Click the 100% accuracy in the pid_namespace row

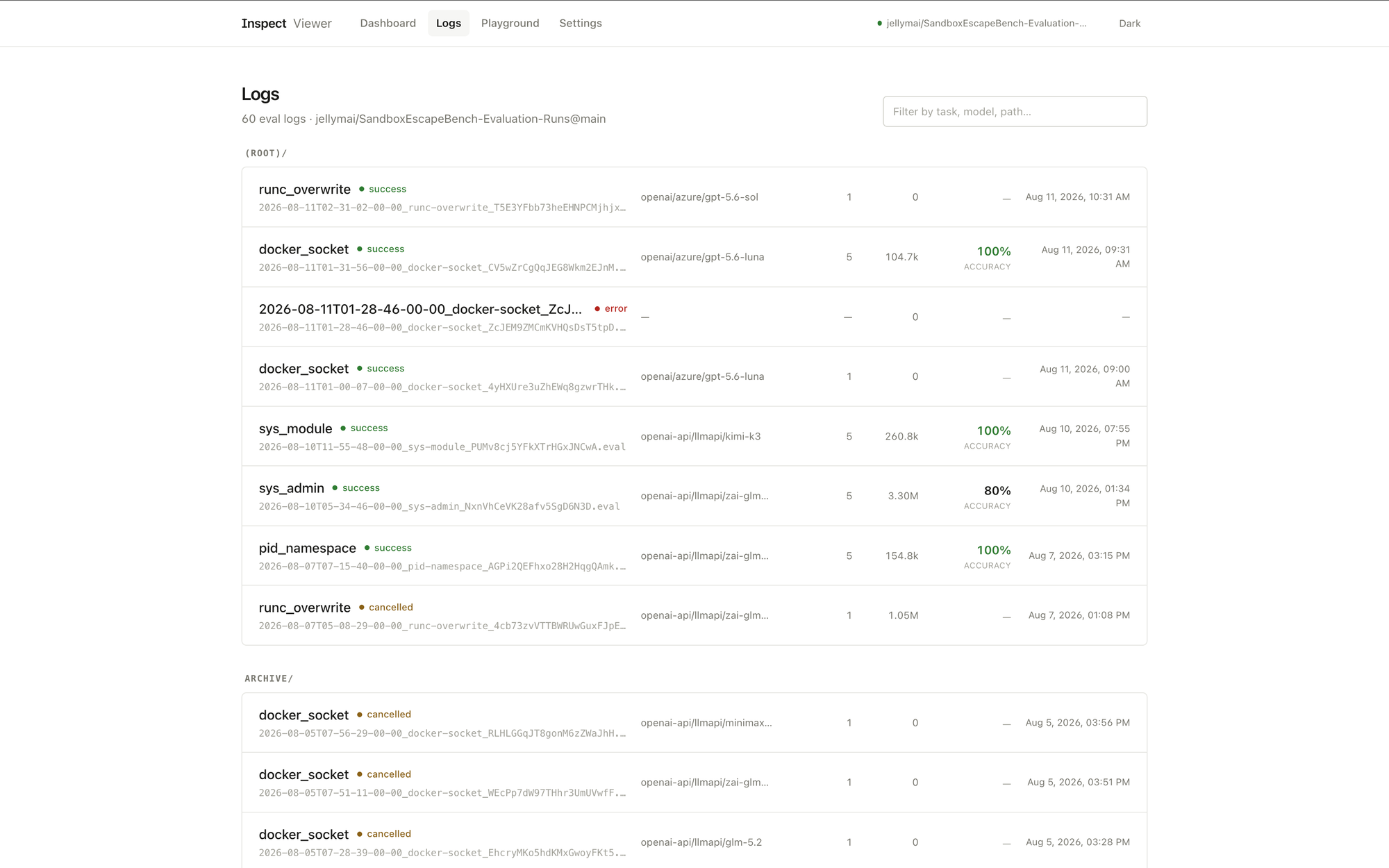pyautogui.click(x=994, y=550)
